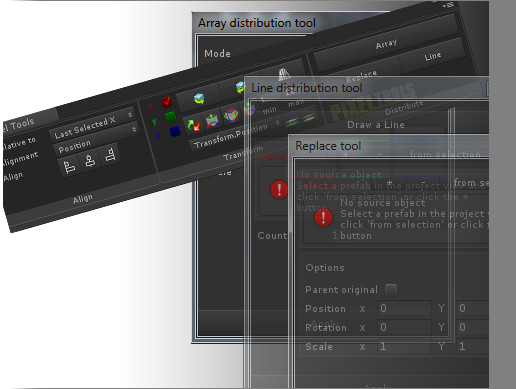This screenshot has height=389, width=516.
Task: Click the plus button beside Source in Replace tool
Action: pos(389,183)
